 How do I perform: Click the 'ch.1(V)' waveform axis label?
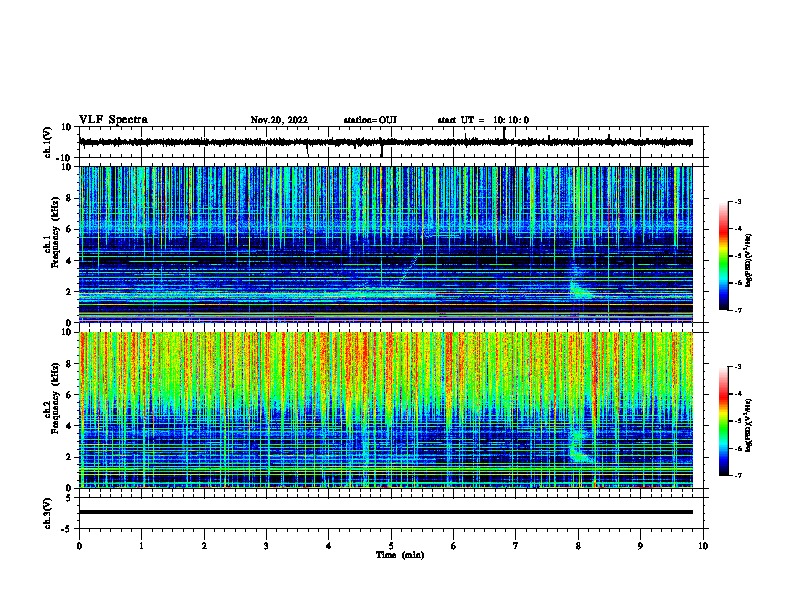click(48, 142)
